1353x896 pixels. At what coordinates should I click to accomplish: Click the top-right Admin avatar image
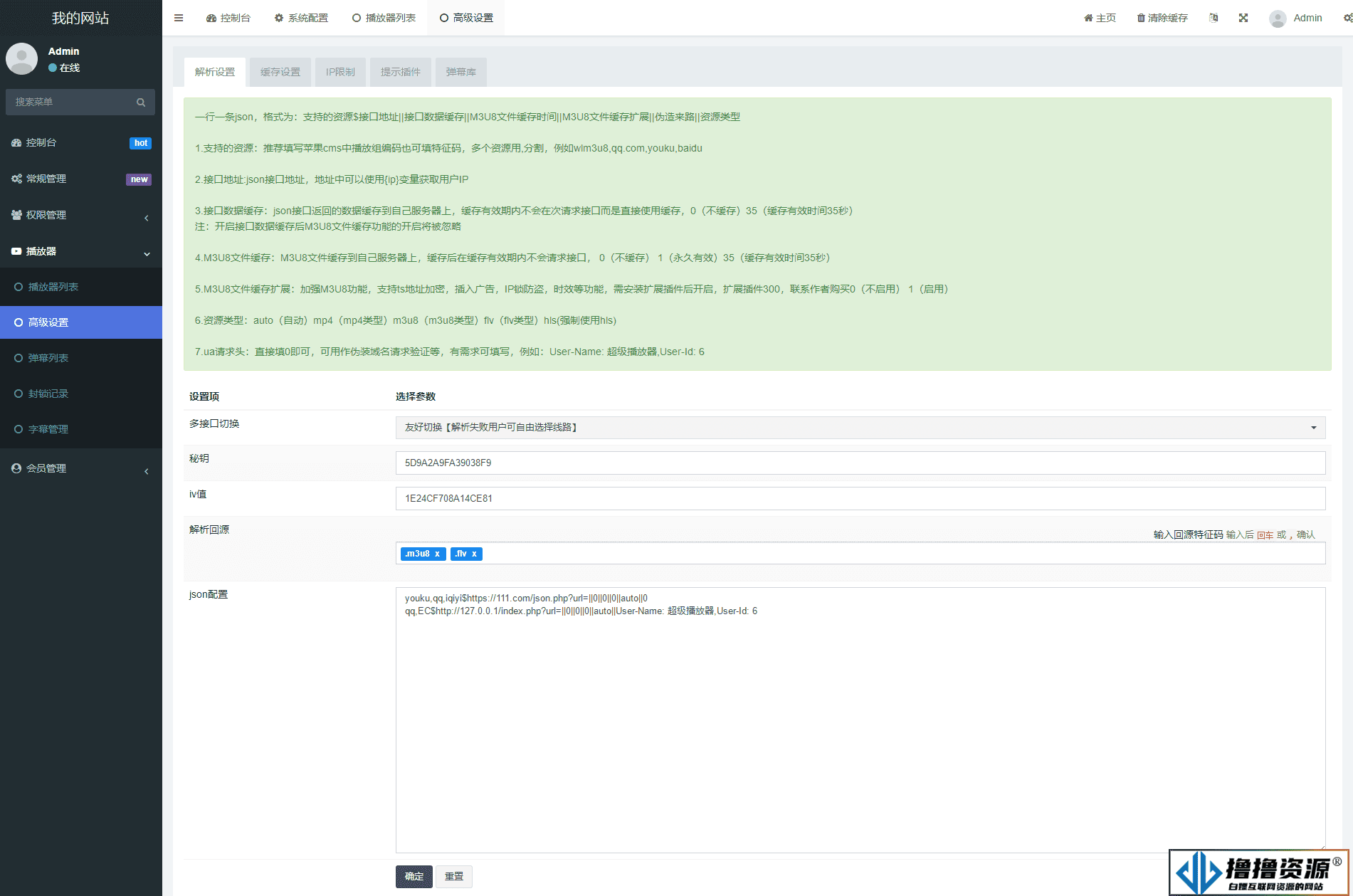(1278, 19)
